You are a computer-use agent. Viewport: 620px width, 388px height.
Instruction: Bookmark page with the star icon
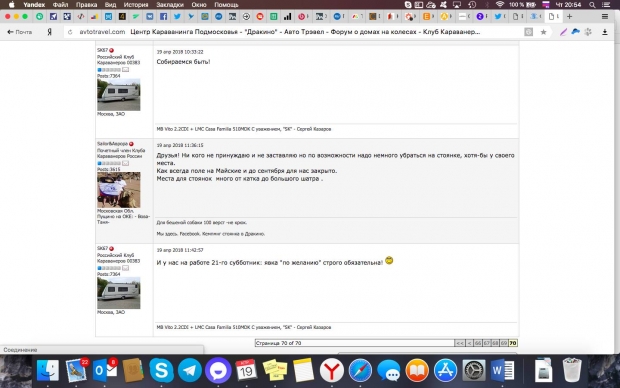[544, 32]
